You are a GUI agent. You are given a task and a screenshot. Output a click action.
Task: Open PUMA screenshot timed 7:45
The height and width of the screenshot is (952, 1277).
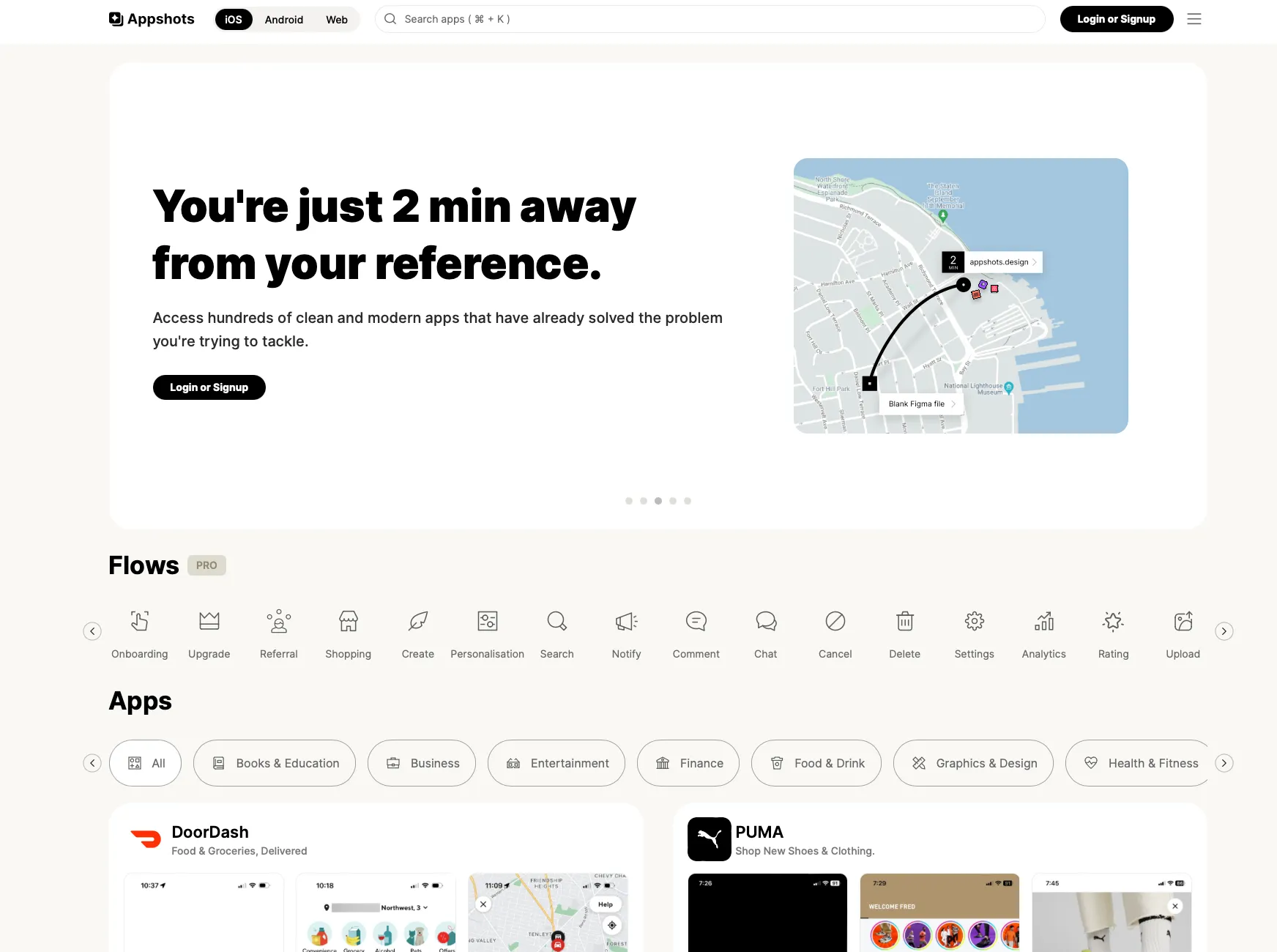click(x=1112, y=912)
